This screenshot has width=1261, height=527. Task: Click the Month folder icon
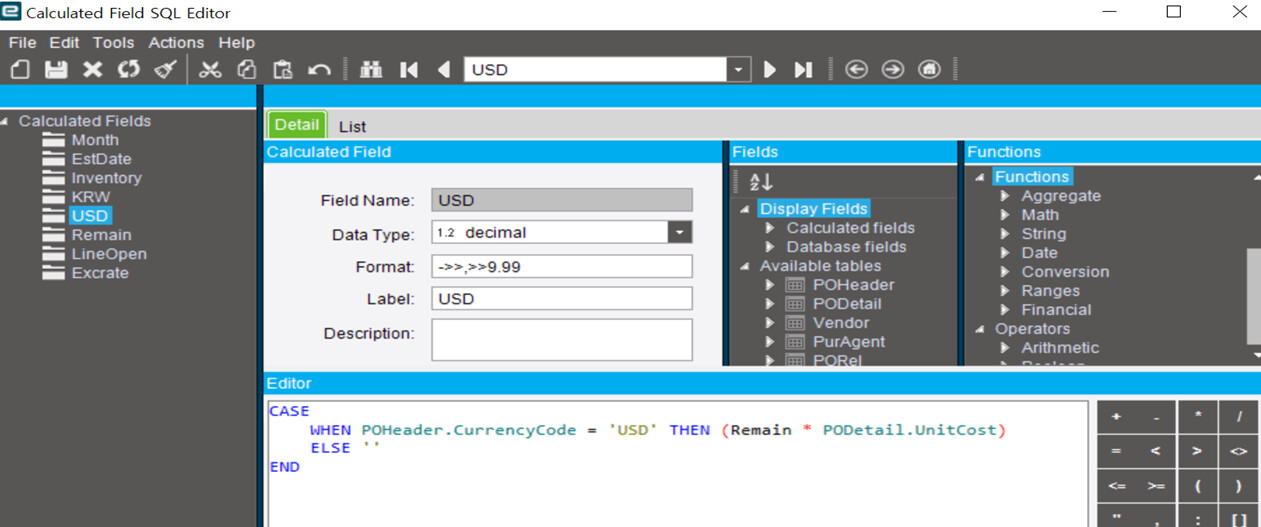[54, 140]
